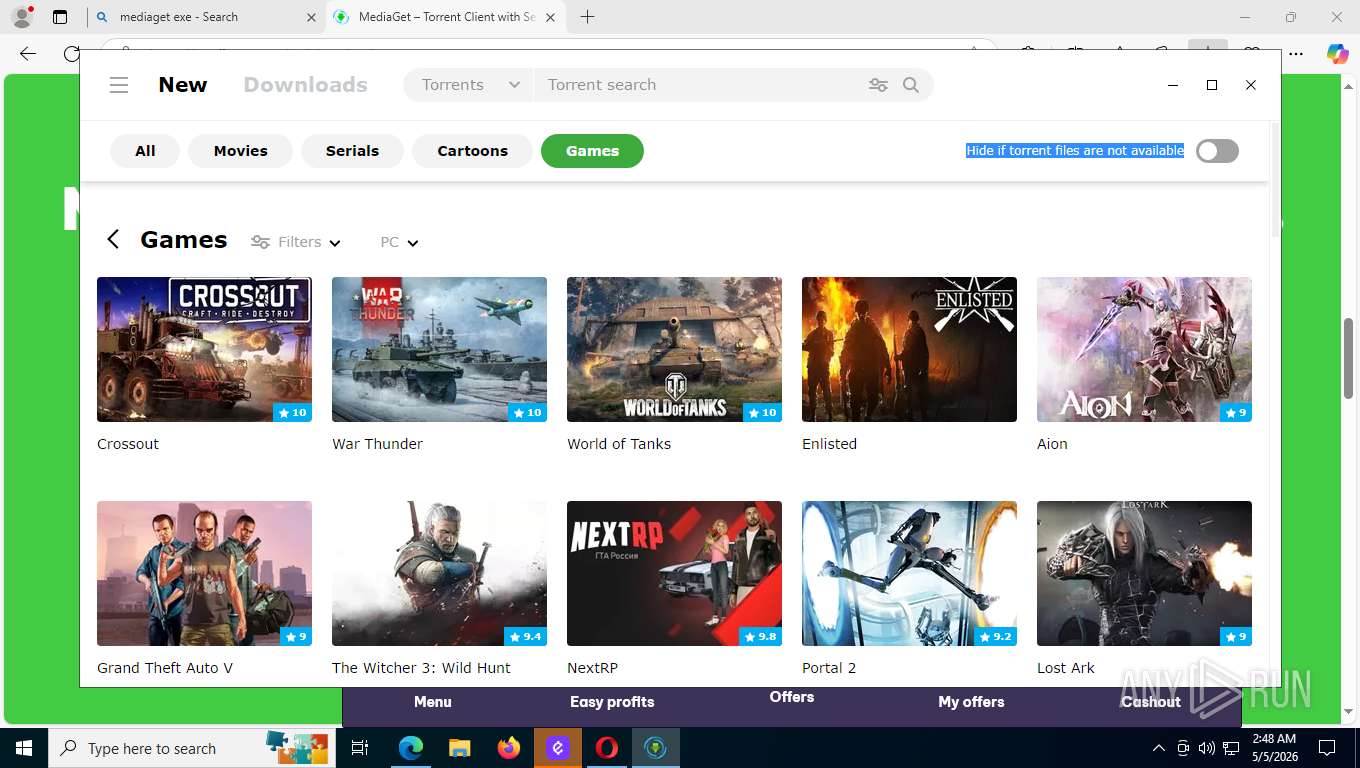Open the War Thunder game thumbnail
The image size is (1360, 768).
[x=439, y=349]
